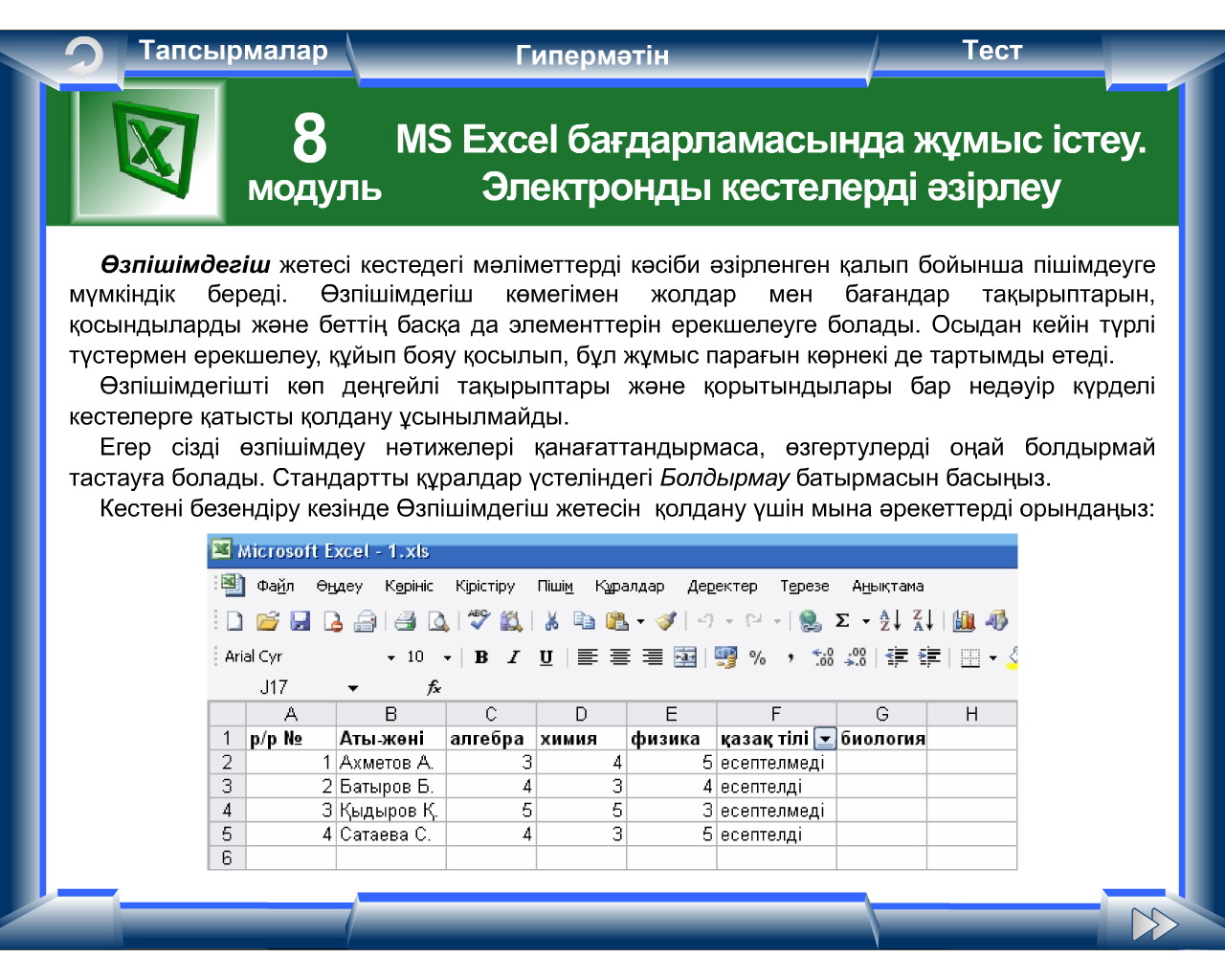
Task: Open Print Preview magnifier icon
Action: click(x=438, y=621)
